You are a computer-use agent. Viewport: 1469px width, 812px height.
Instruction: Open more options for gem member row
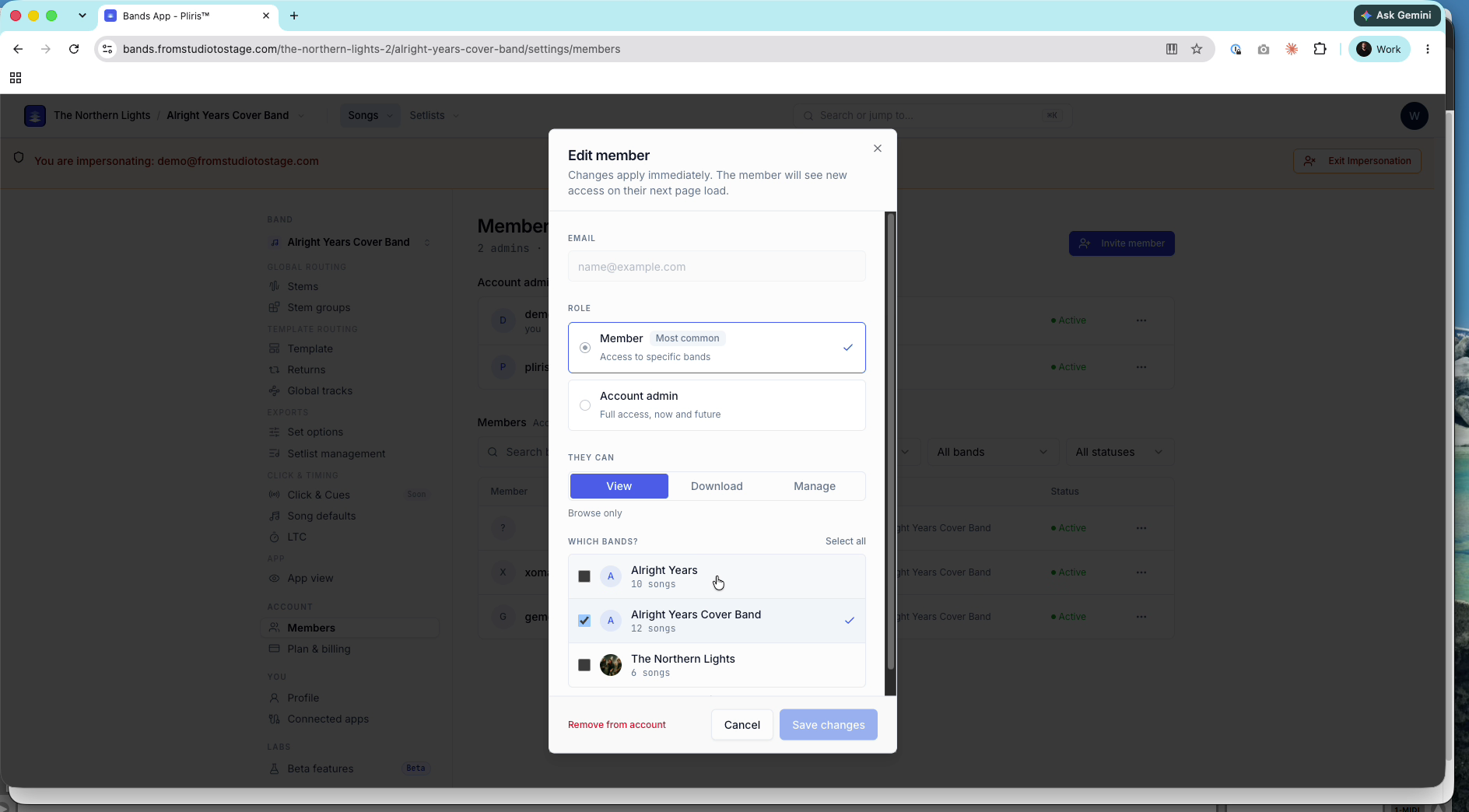(1141, 617)
